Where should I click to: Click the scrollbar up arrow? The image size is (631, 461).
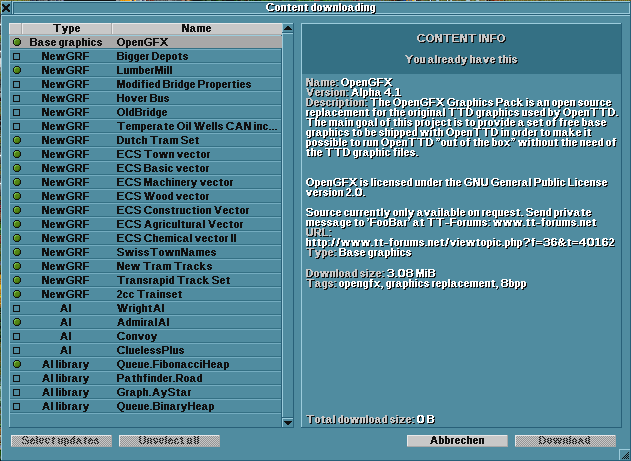[x=288, y=29]
